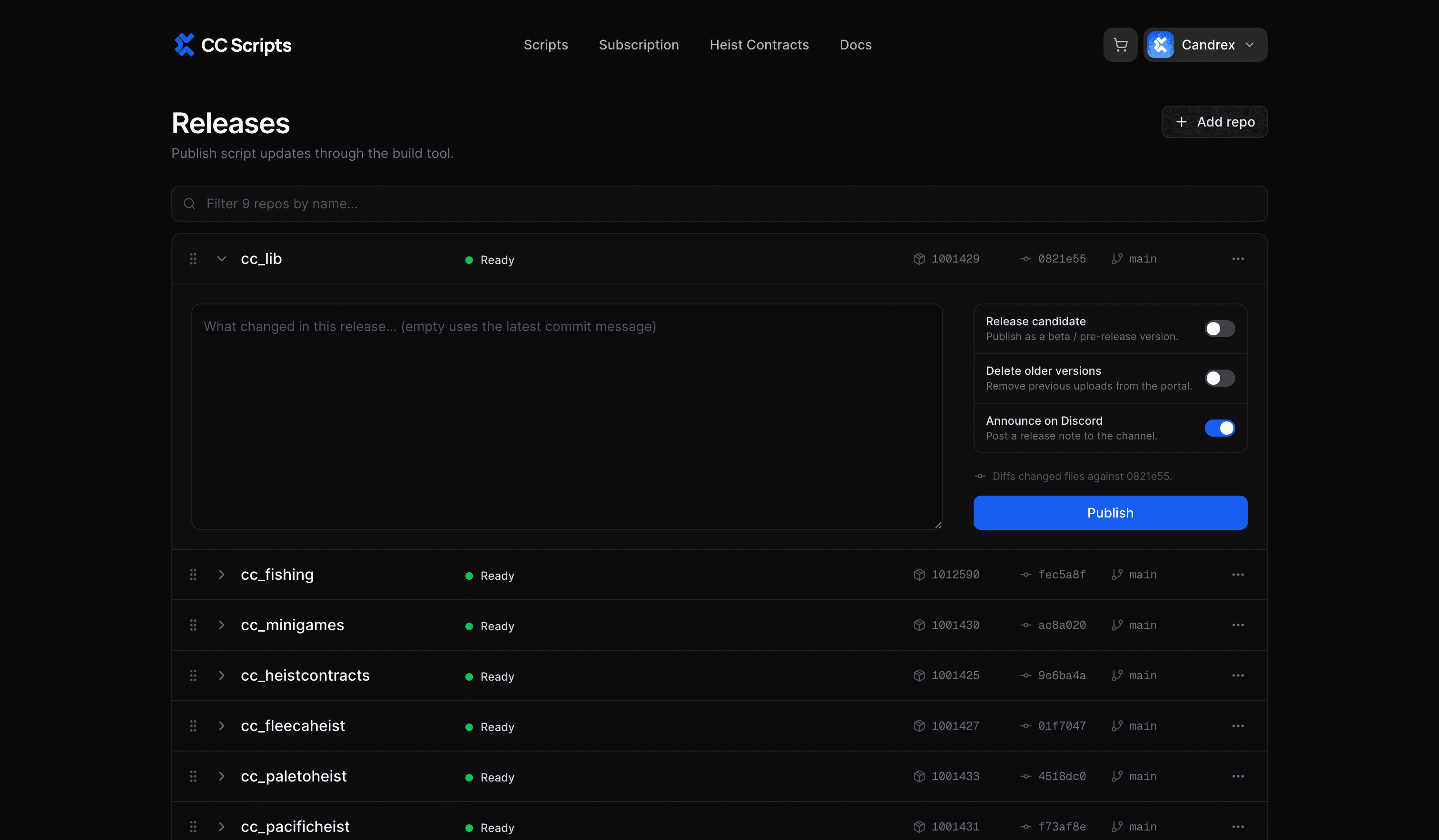This screenshot has width=1439, height=840.
Task: Expand the cc_fleecaheist repo row
Action: pos(222,726)
